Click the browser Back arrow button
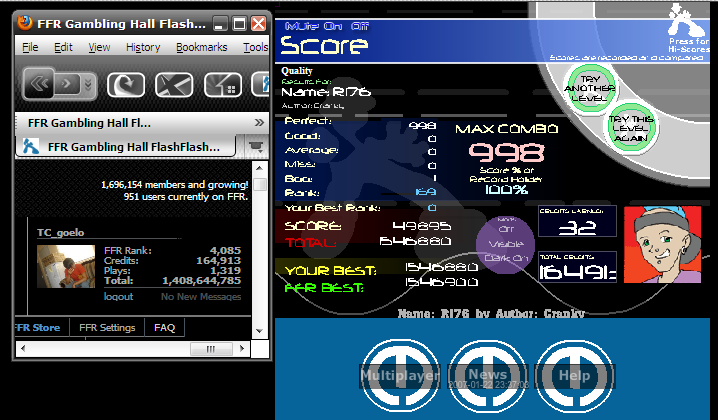The height and width of the screenshot is (420, 718). click(x=38, y=83)
